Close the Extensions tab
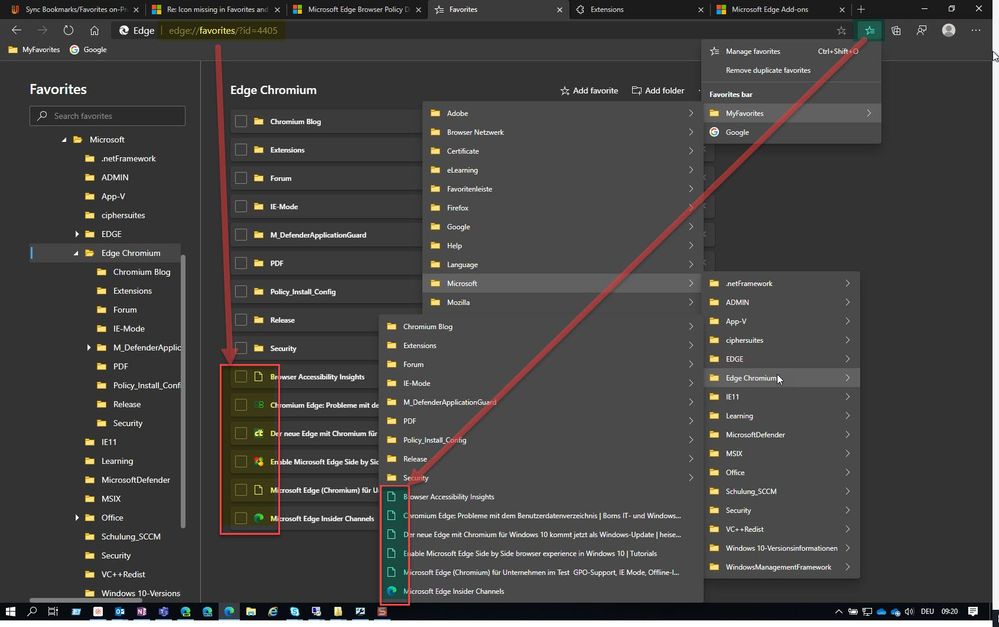 click(x=701, y=10)
